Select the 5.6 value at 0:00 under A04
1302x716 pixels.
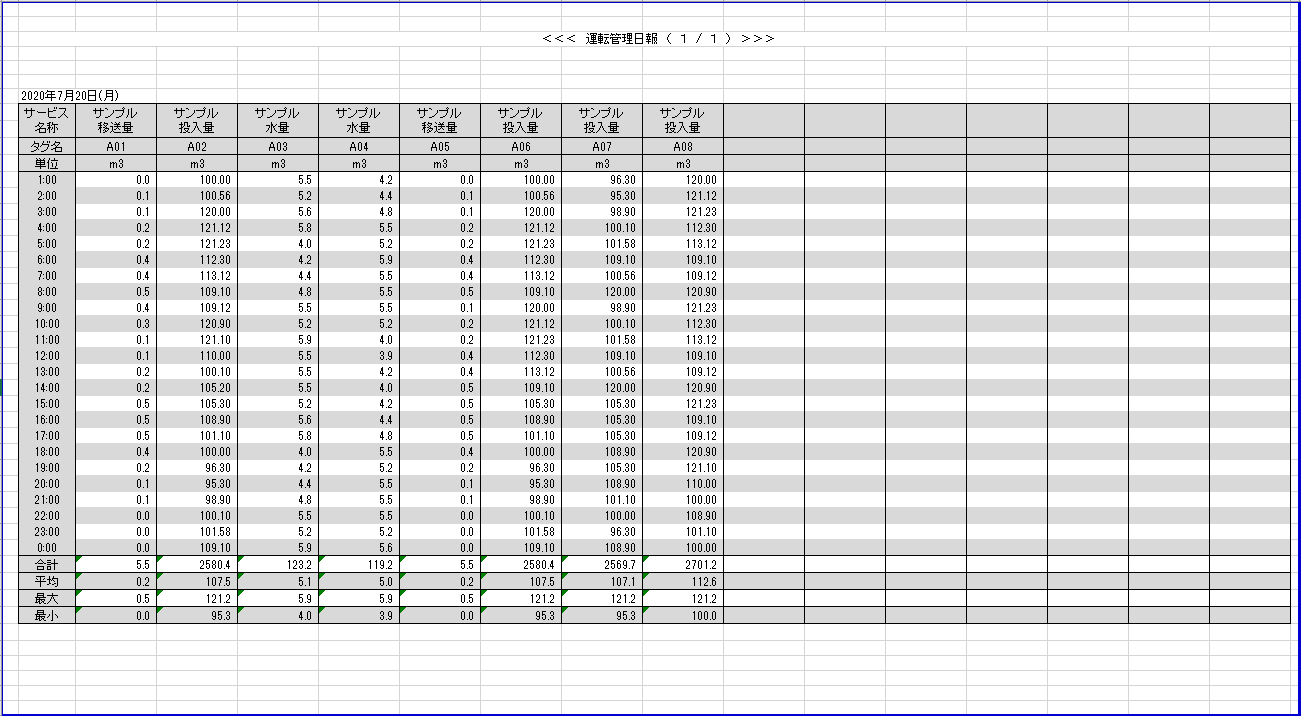pos(359,548)
